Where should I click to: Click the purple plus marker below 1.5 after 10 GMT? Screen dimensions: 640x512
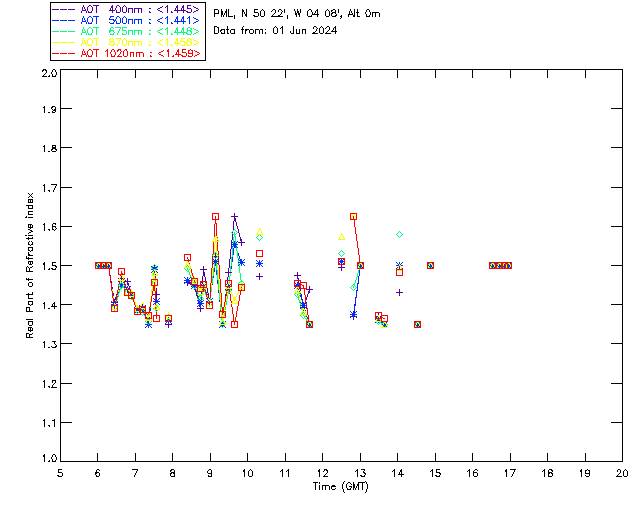[x=260, y=276]
